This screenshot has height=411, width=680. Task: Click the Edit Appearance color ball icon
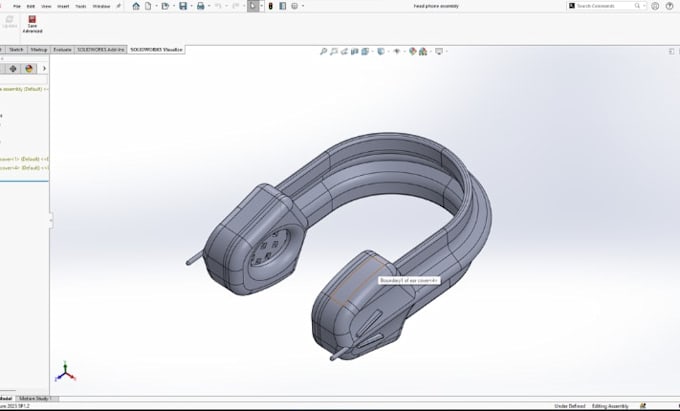[412, 52]
